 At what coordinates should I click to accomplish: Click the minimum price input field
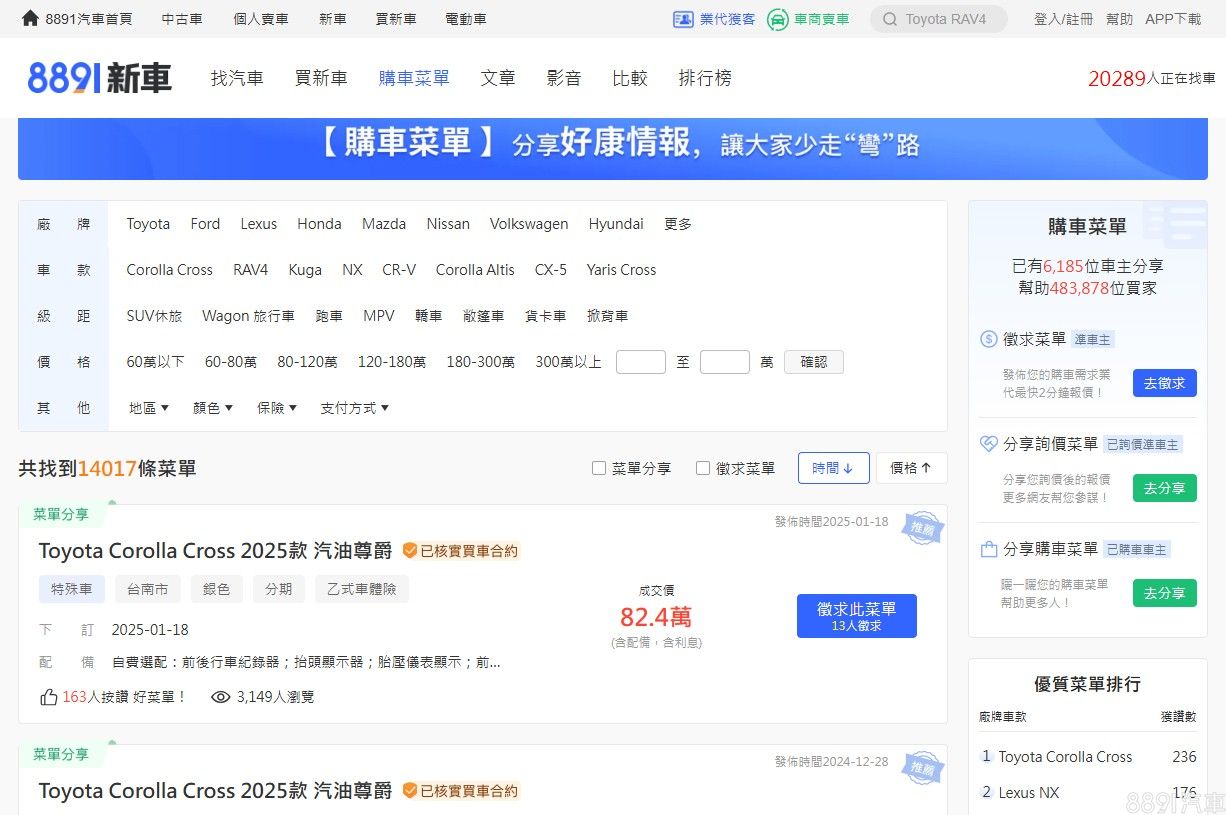pos(640,362)
